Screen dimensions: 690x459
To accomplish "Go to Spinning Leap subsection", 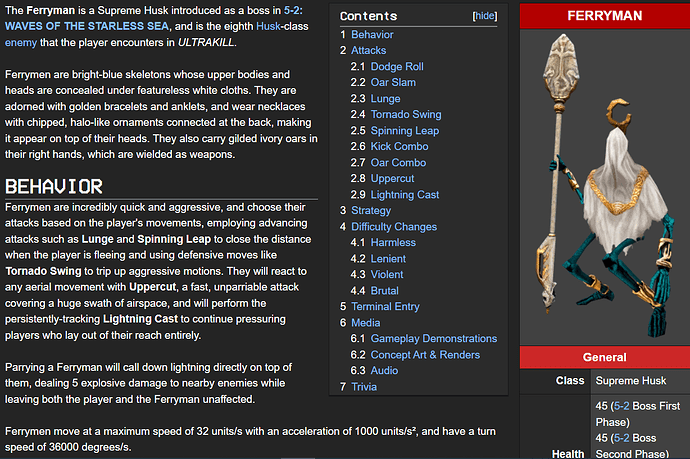I will coord(405,131).
